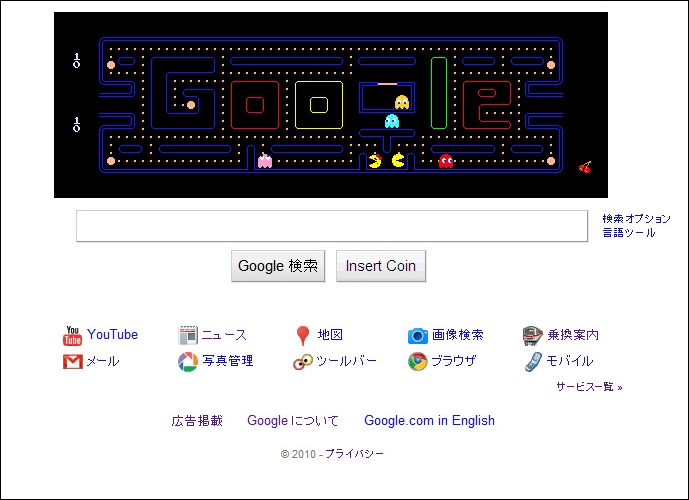Click the cherry icon in the Pac-Man doodle
The image size is (689, 500).
[x=585, y=167]
